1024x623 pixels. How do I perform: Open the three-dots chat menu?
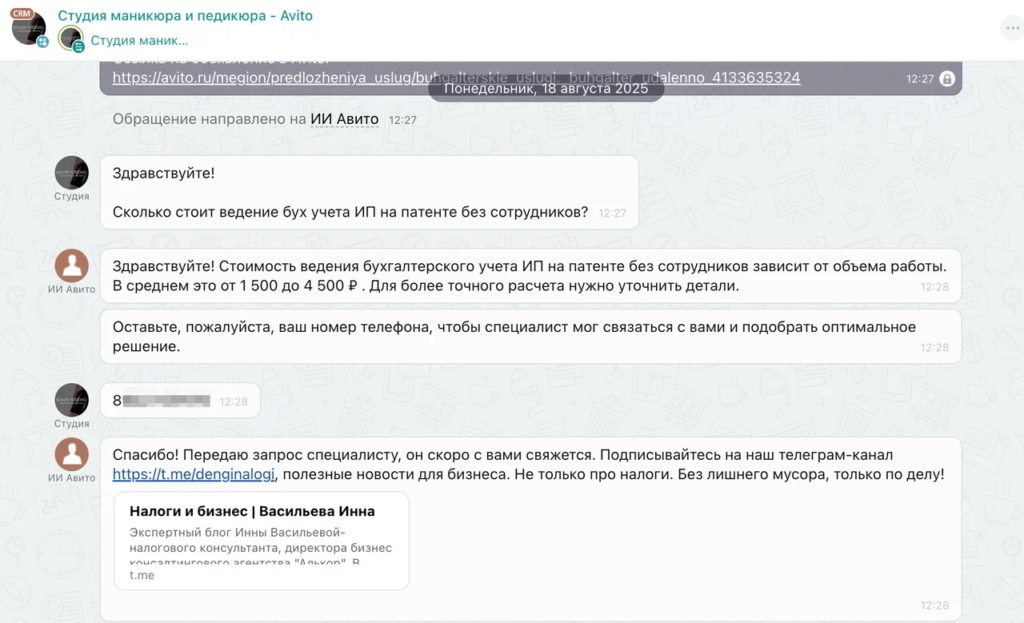(1012, 28)
